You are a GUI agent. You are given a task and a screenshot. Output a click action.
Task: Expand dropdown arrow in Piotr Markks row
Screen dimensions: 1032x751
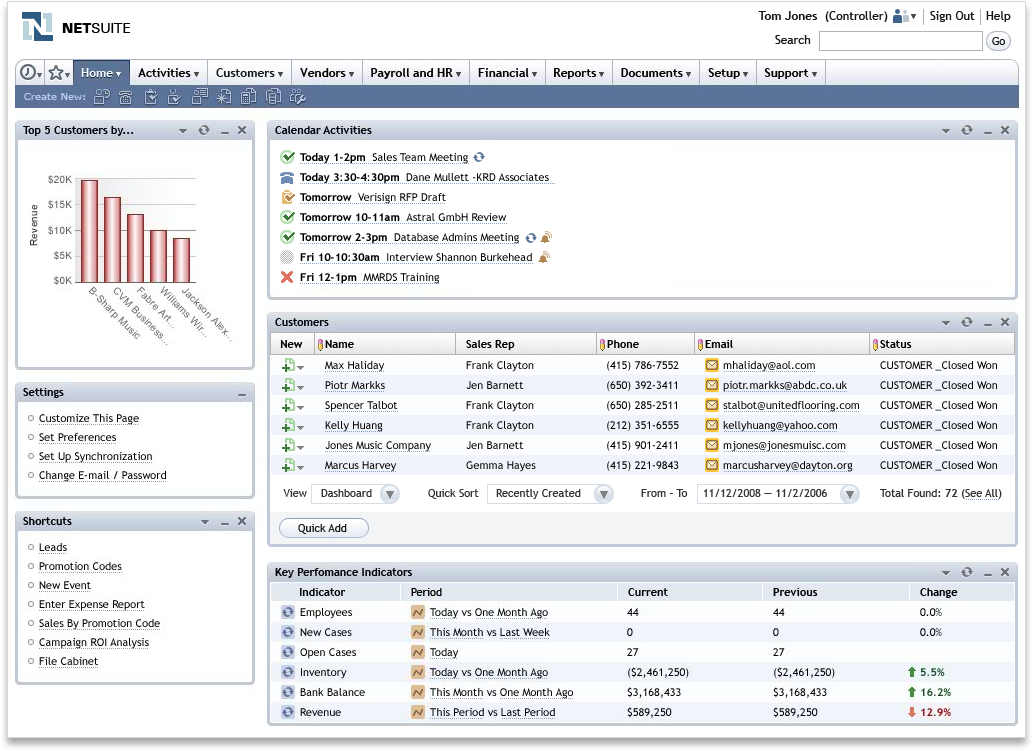(x=301, y=388)
